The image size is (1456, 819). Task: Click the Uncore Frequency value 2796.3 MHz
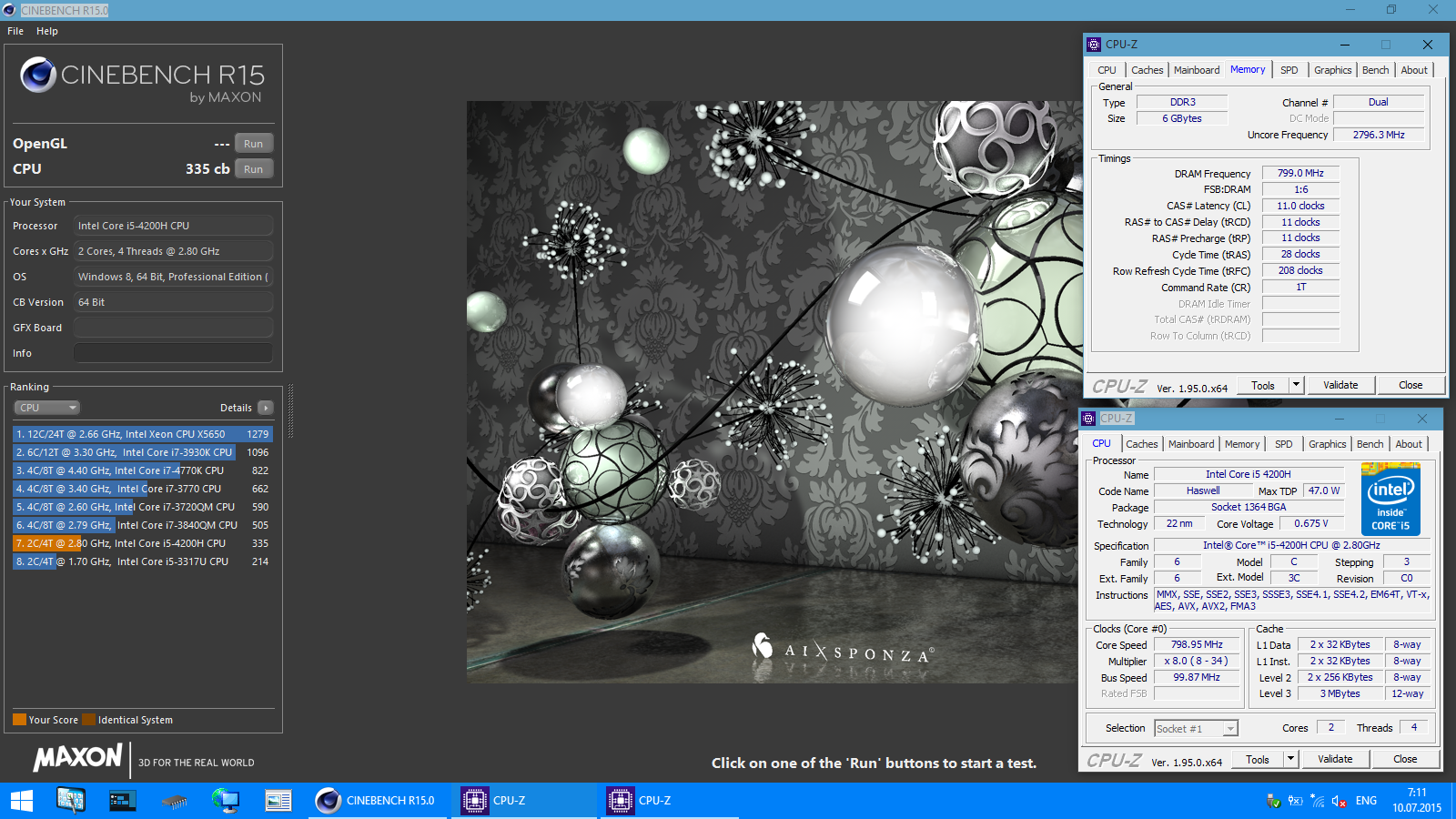click(x=1378, y=135)
